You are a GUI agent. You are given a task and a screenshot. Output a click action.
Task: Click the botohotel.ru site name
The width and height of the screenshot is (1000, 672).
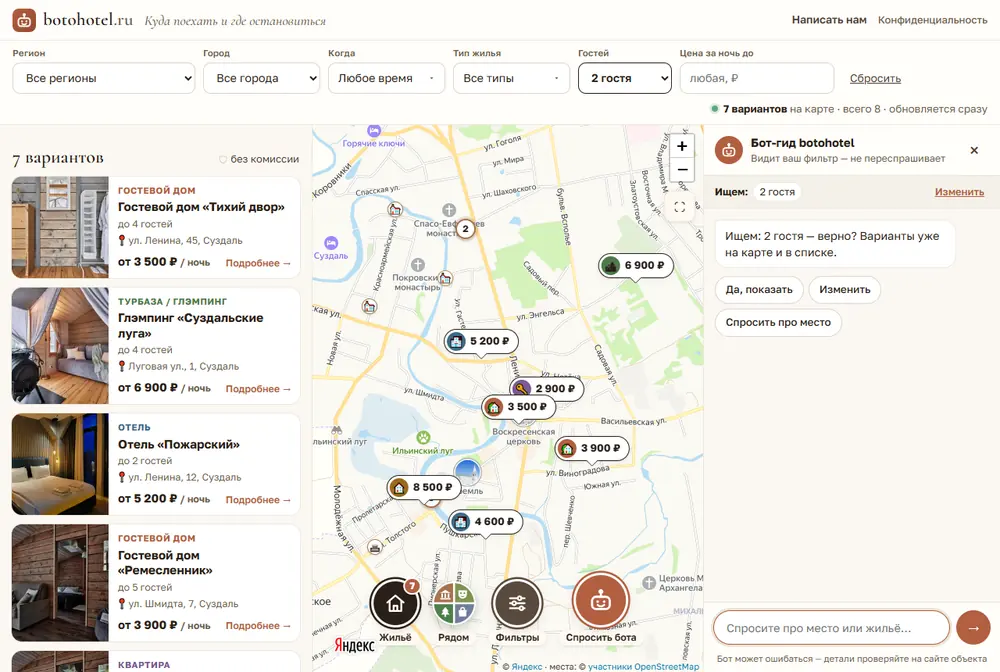88,20
